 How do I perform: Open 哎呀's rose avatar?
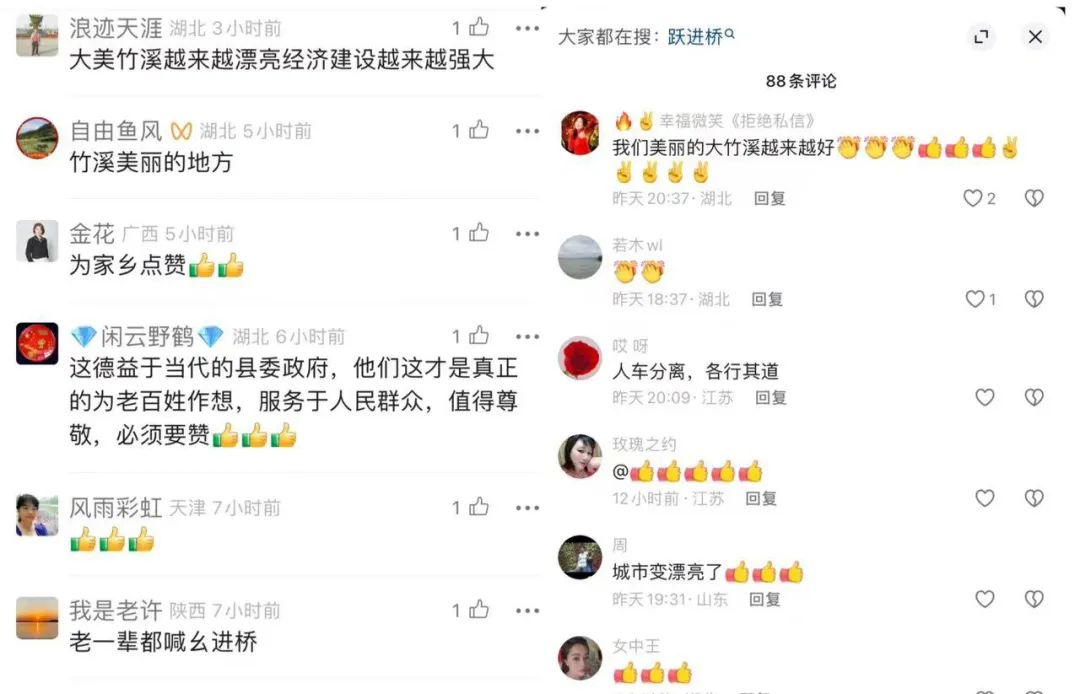coord(579,358)
